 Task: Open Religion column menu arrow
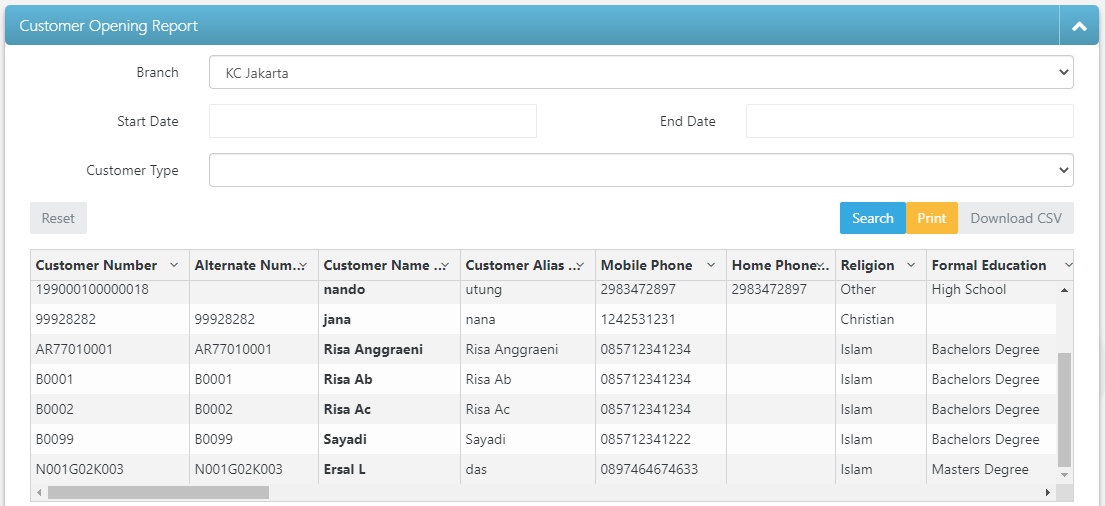pyautogui.click(x=911, y=265)
